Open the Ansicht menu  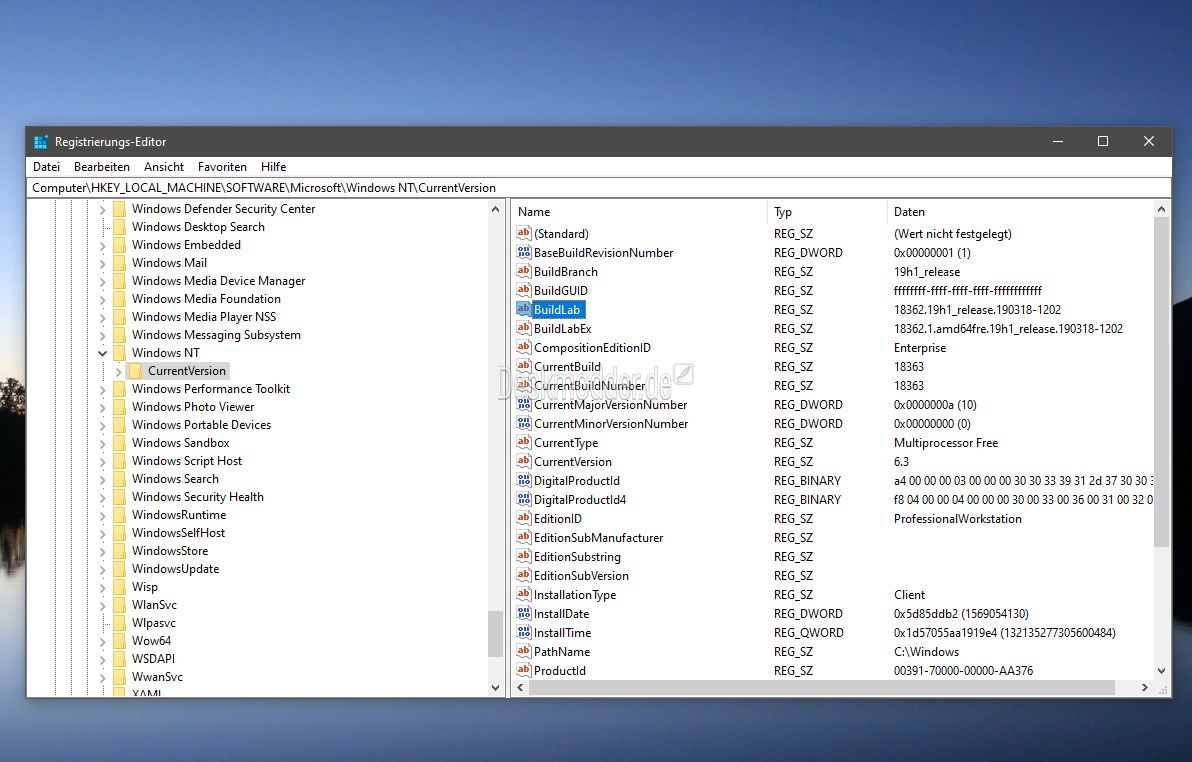pyautogui.click(x=164, y=167)
